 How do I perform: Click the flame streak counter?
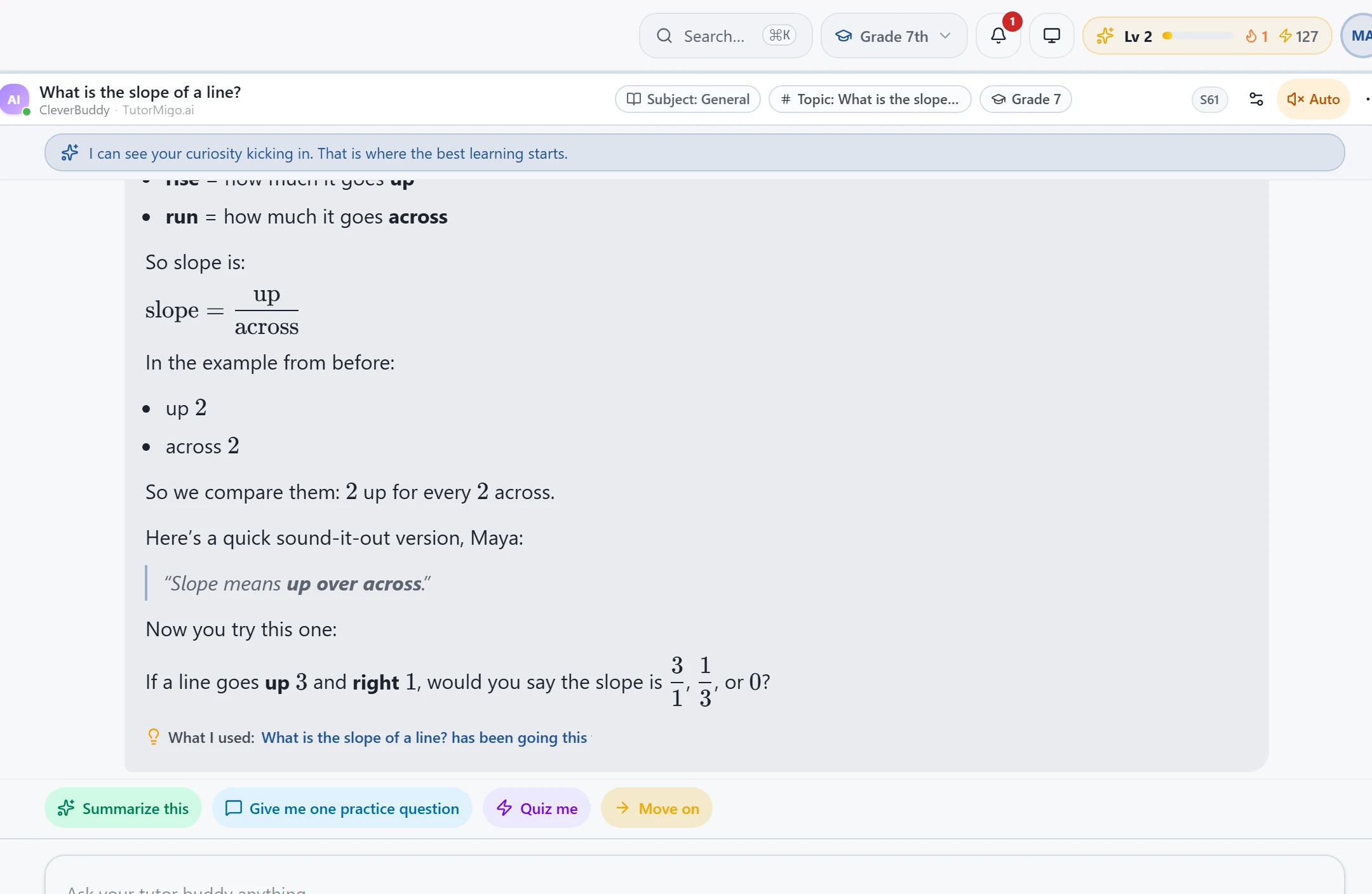pos(1256,36)
